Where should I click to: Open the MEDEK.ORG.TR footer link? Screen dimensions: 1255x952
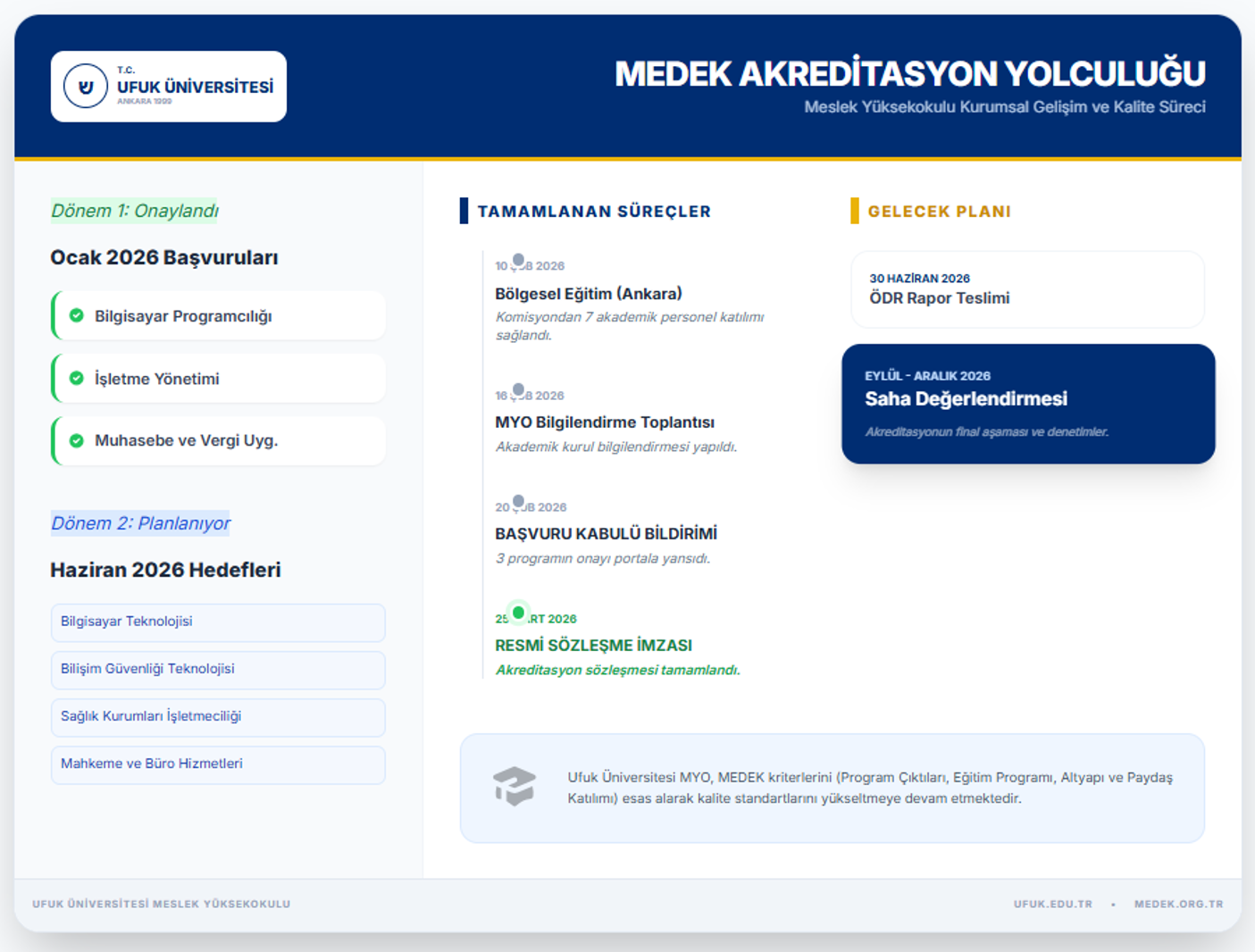coord(1178,904)
